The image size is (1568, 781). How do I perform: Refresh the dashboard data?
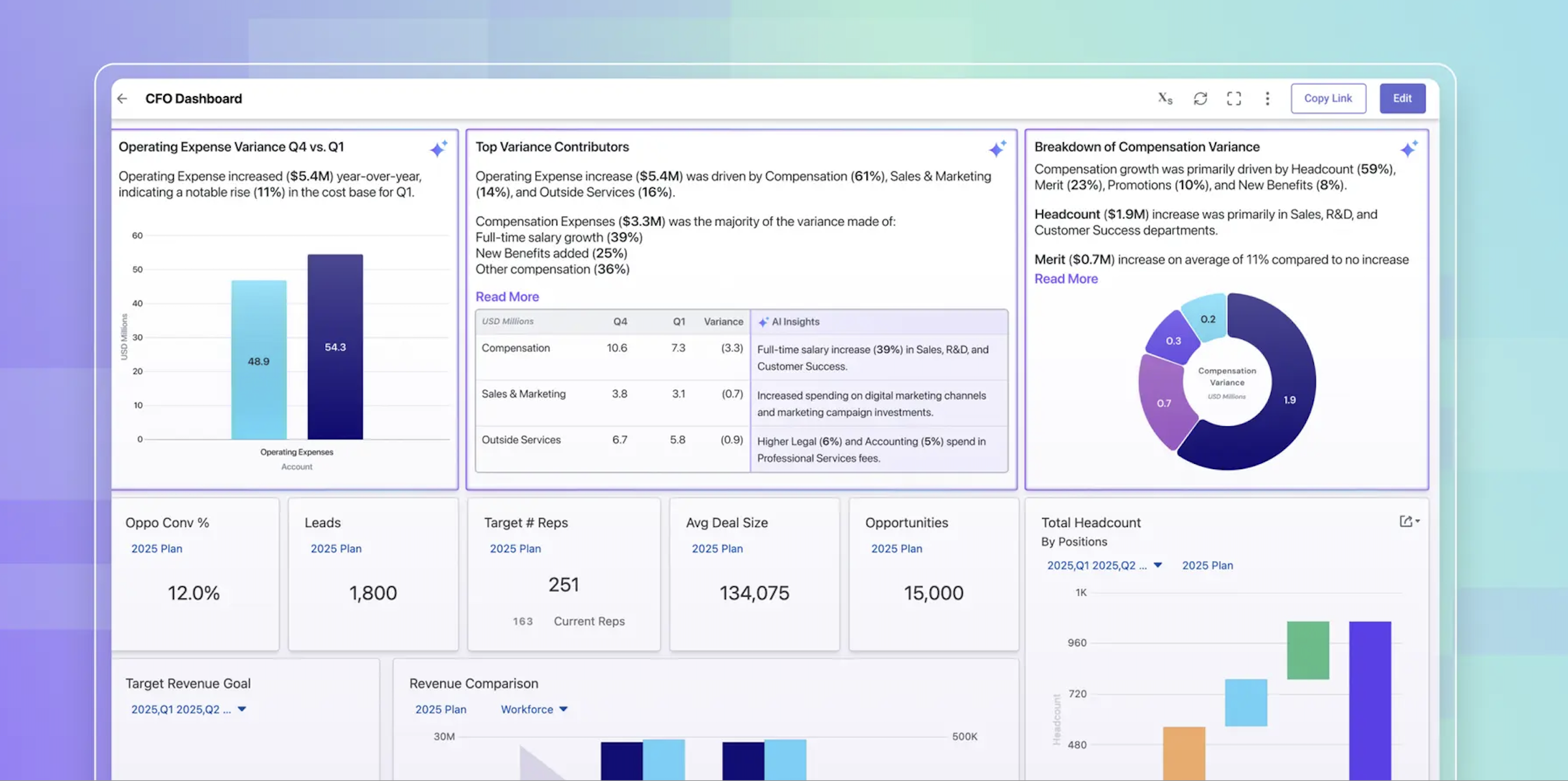click(1200, 98)
